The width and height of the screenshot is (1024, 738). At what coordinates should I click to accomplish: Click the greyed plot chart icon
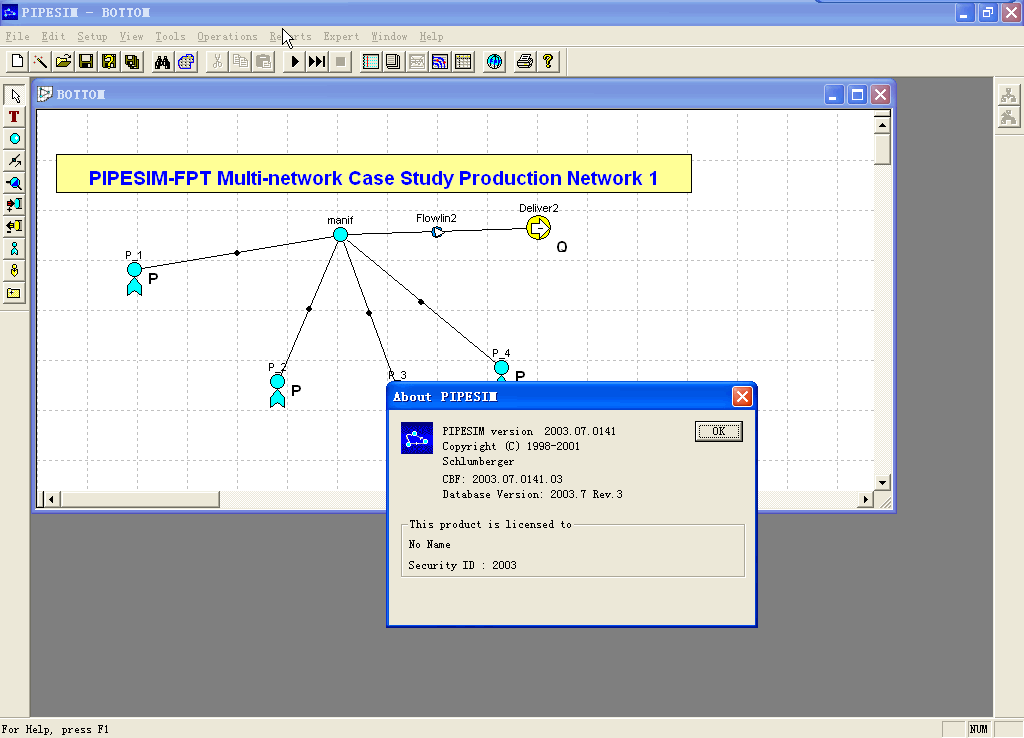(x=417, y=62)
